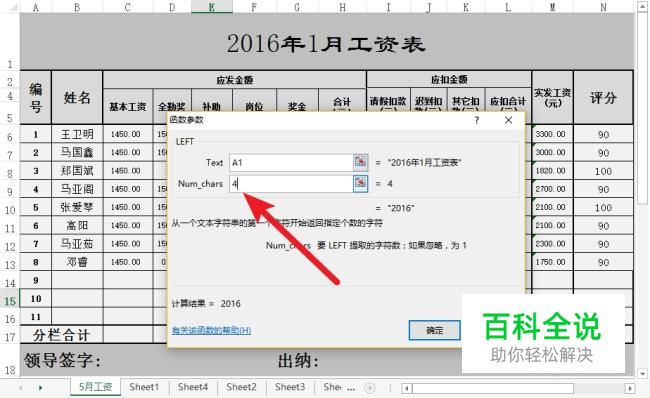Click the name cell 马亚阁
This screenshot has height=398, width=650.
(77, 189)
